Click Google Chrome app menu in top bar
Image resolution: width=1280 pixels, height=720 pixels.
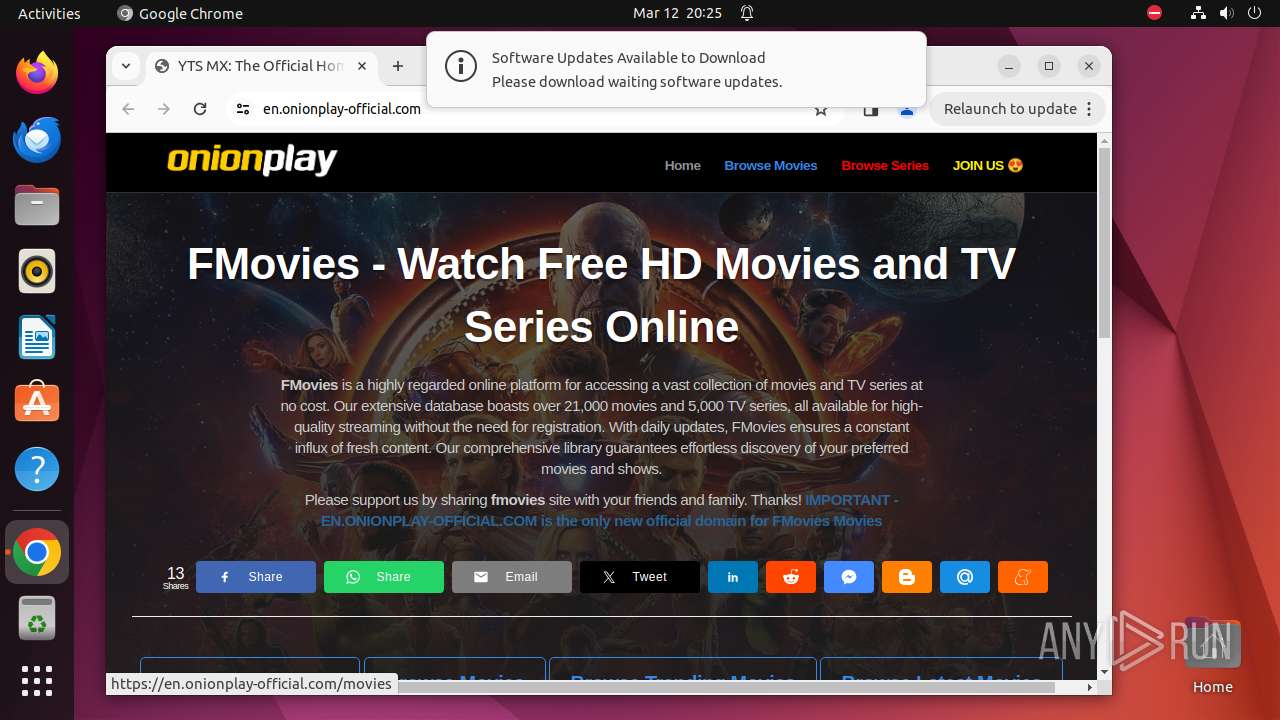180,13
